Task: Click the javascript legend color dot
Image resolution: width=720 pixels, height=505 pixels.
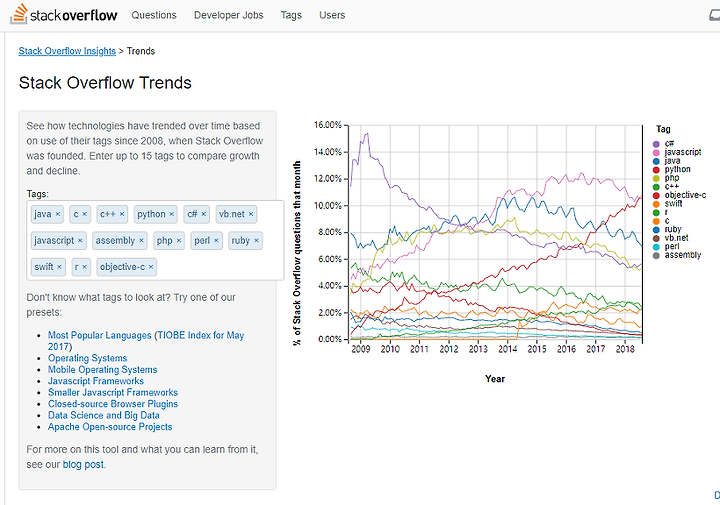Action: tap(656, 152)
